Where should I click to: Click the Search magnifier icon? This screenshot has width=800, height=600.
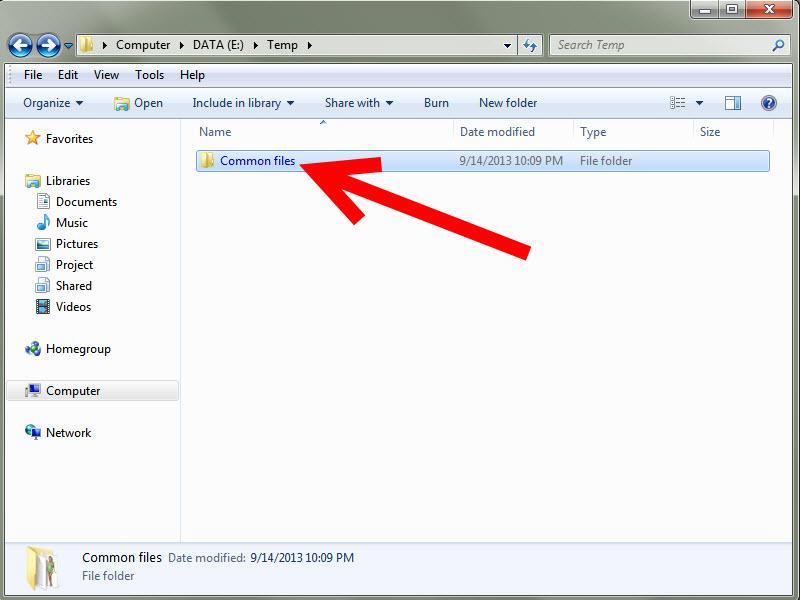(778, 45)
